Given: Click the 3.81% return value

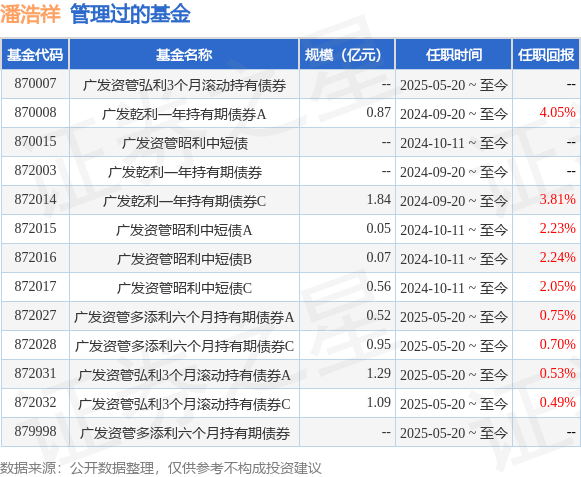Looking at the screenshot, I should 557,199.
